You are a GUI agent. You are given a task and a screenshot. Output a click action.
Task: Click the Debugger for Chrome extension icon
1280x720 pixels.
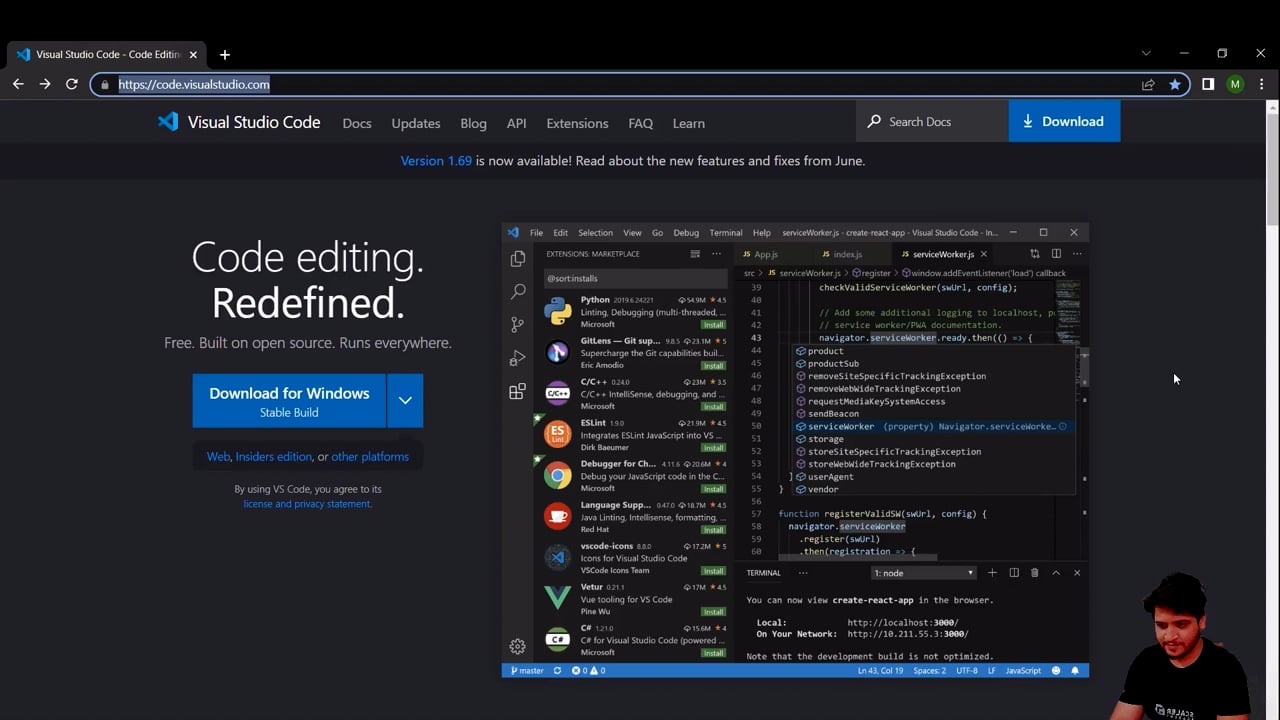tap(558, 475)
